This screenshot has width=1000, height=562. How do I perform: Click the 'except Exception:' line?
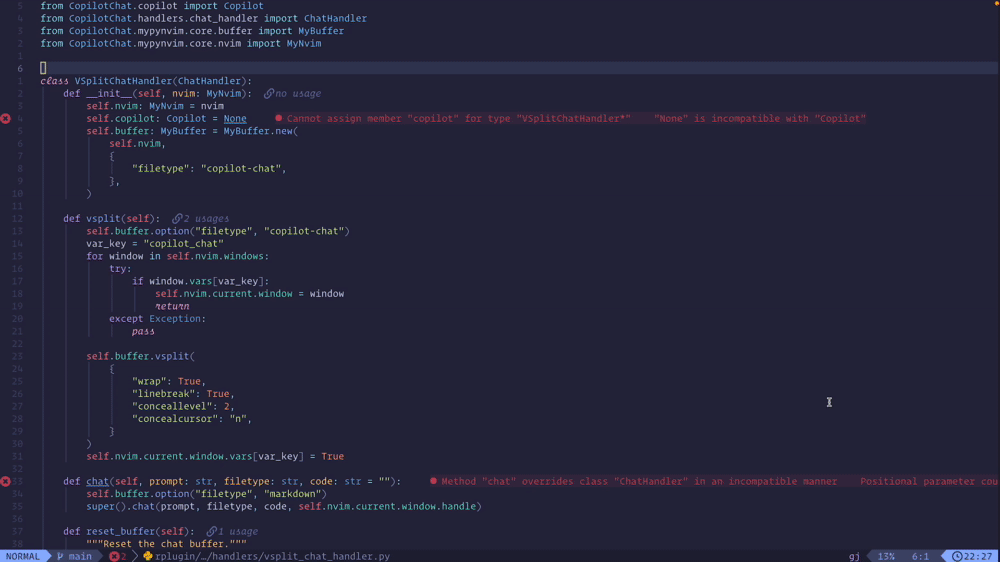click(x=158, y=319)
